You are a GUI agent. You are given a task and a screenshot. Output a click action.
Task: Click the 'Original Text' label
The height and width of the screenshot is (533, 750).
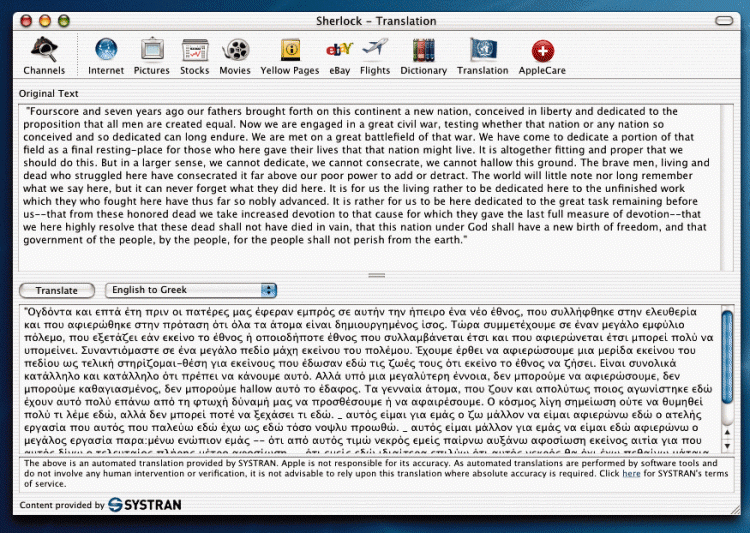click(x=48, y=93)
